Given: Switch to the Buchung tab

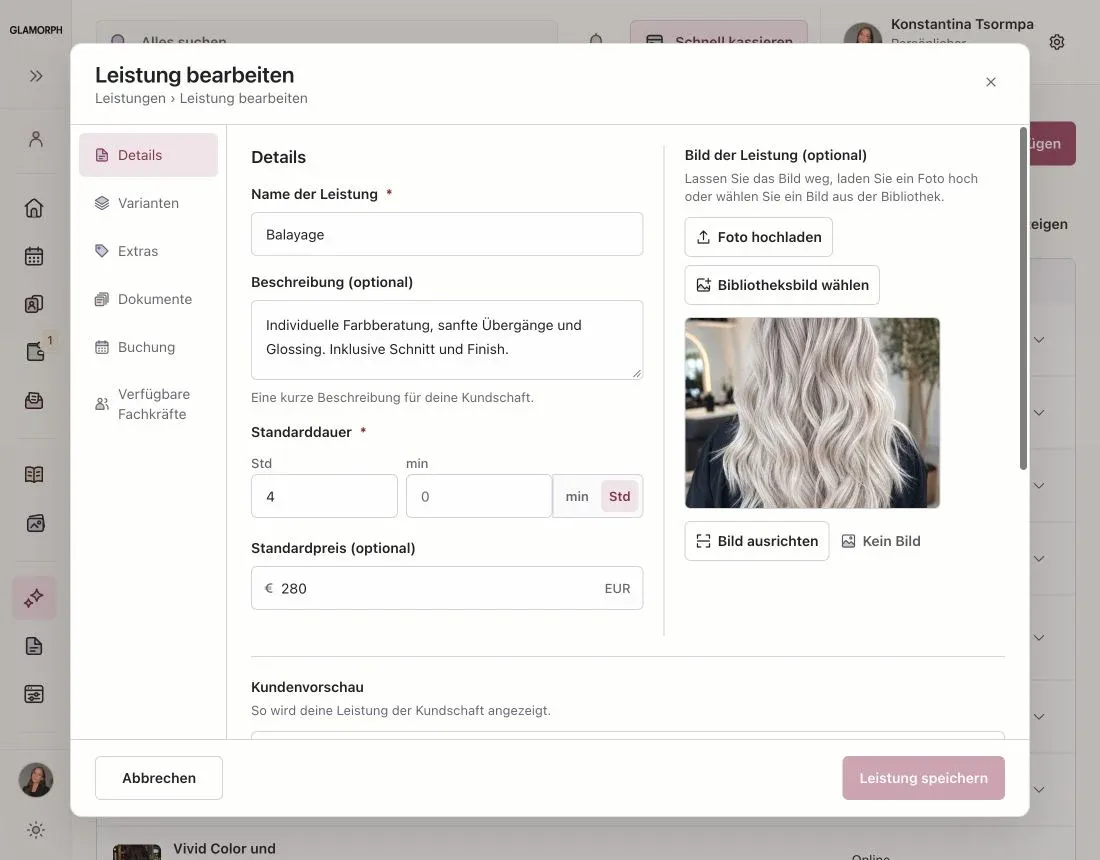Looking at the screenshot, I should coord(148,347).
